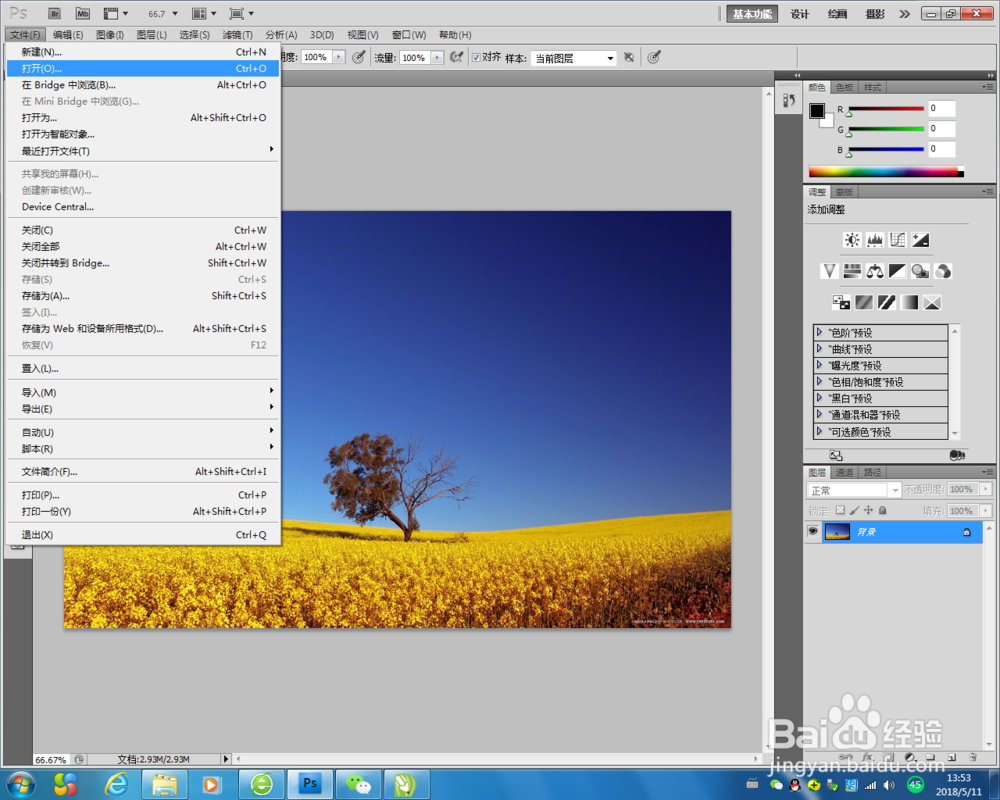
Task: Toggle lock position (move icon)
Action: pos(869,510)
